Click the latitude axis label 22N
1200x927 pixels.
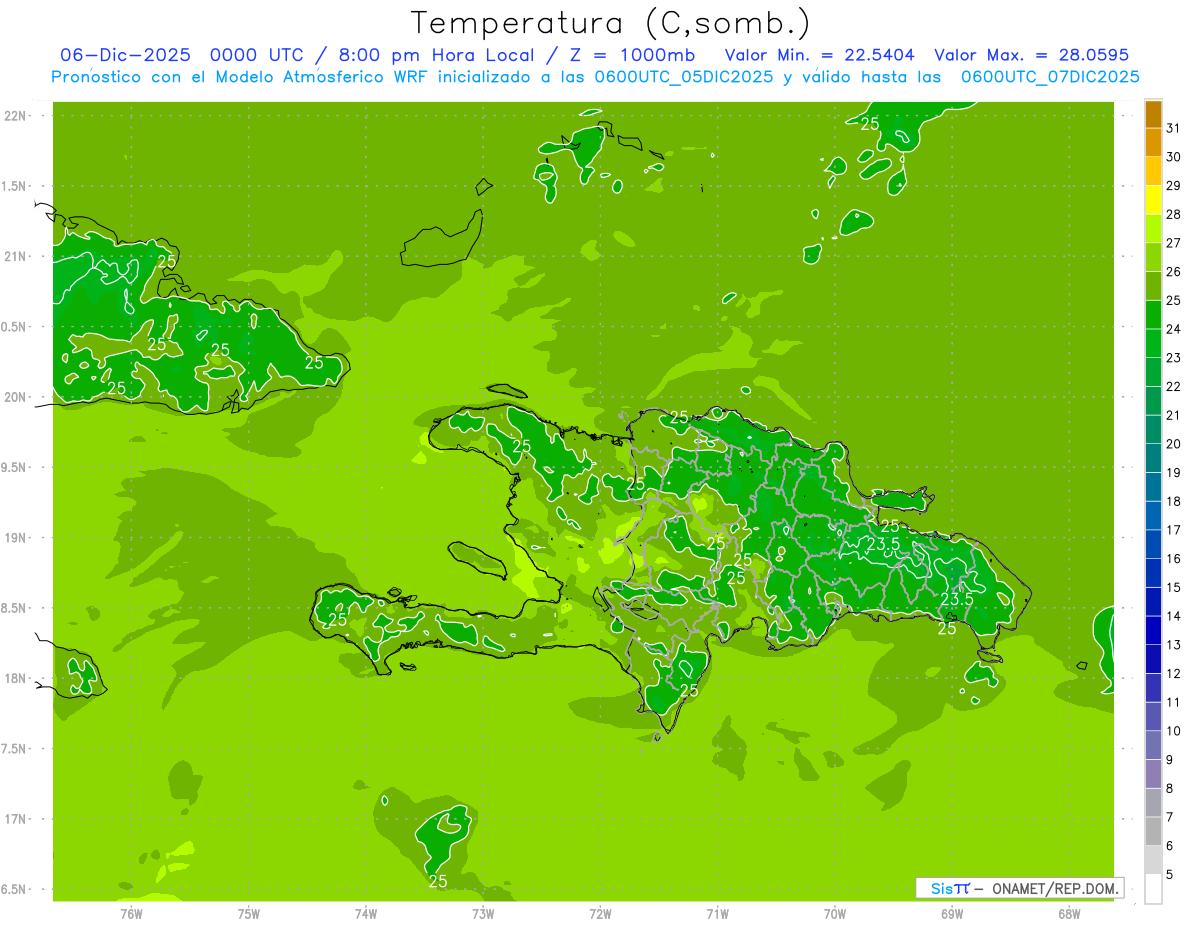[17, 116]
